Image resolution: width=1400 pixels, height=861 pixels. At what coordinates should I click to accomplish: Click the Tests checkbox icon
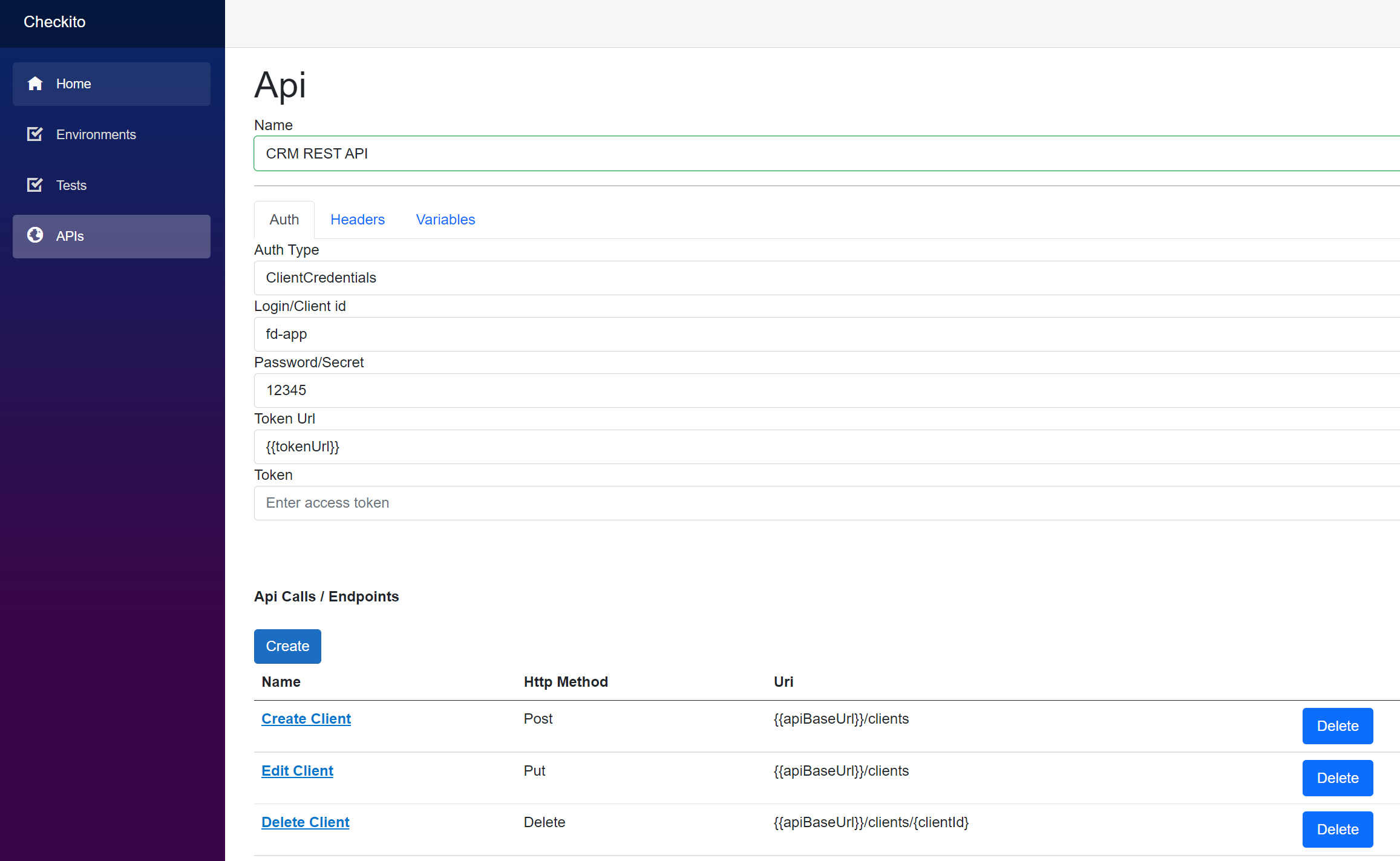tap(35, 185)
